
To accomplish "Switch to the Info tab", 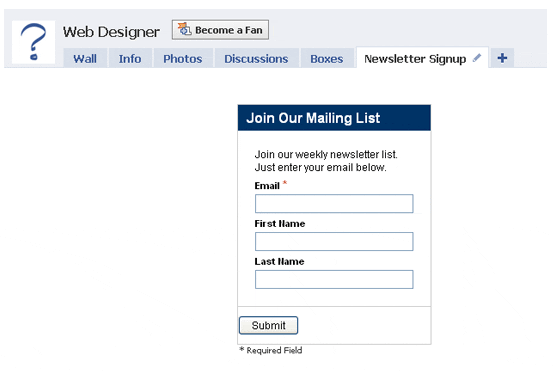I will pos(130,58).
